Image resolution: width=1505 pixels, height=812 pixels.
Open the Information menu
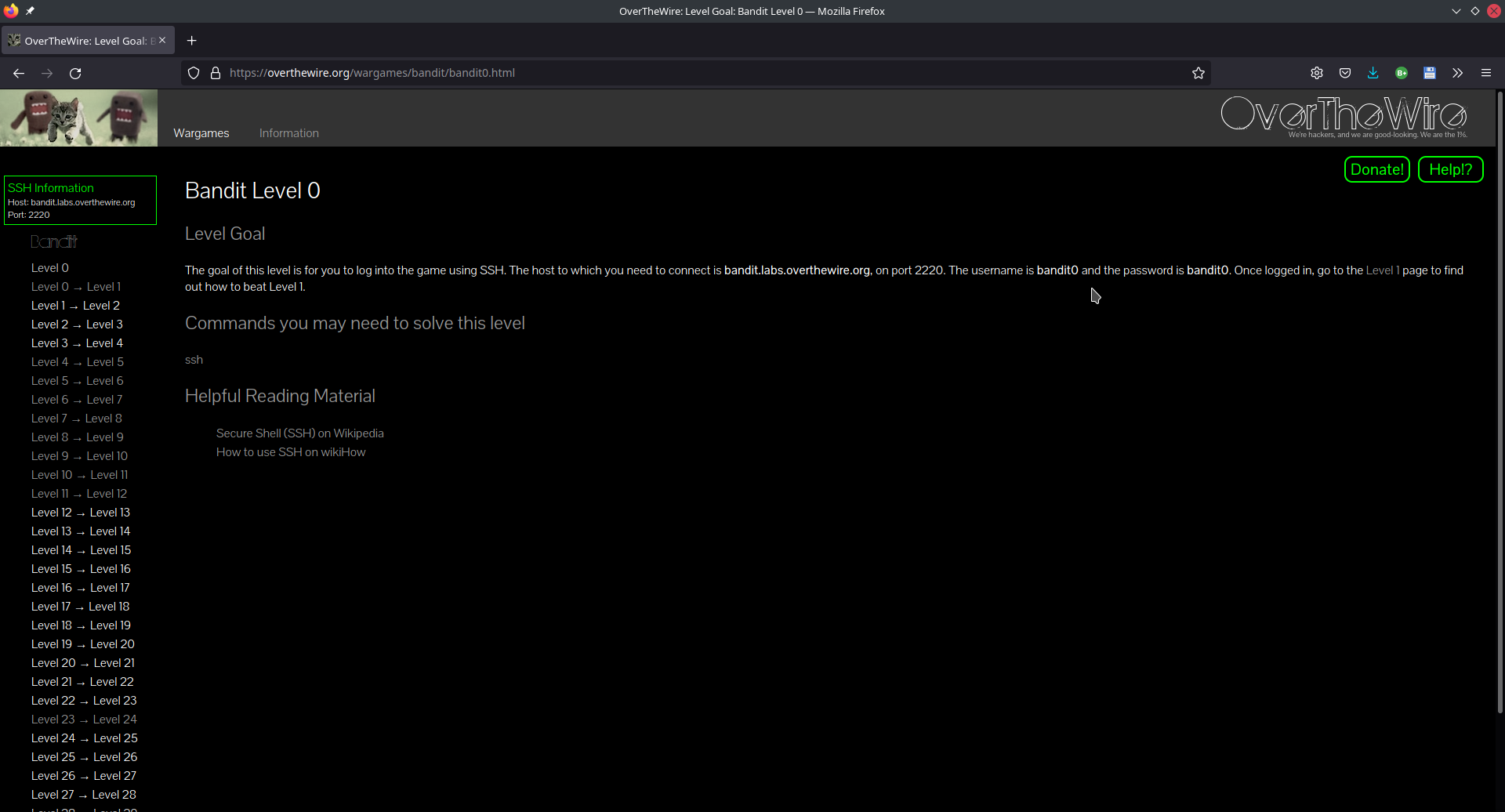coord(289,133)
